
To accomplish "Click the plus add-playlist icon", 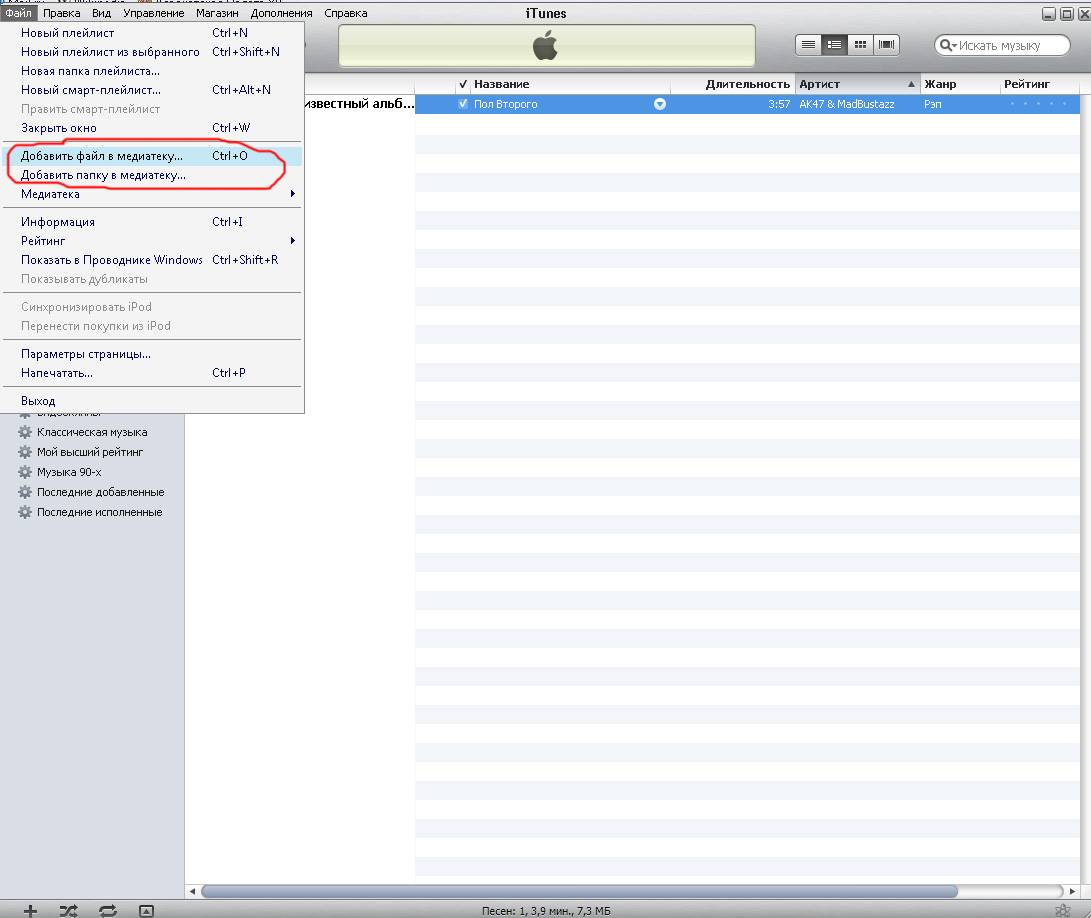I will point(30,910).
